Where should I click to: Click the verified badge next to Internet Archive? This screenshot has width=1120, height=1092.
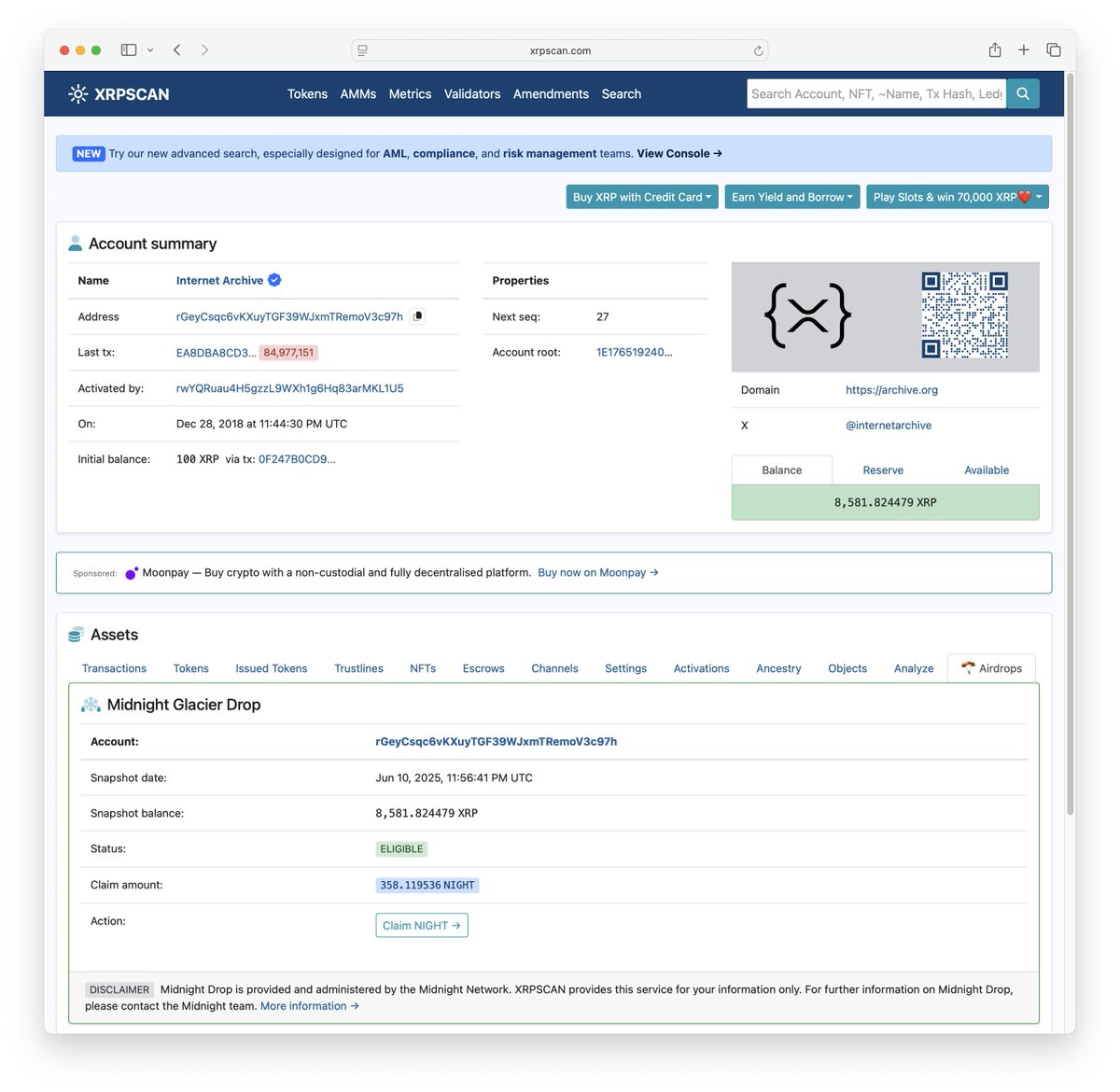tap(273, 279)
